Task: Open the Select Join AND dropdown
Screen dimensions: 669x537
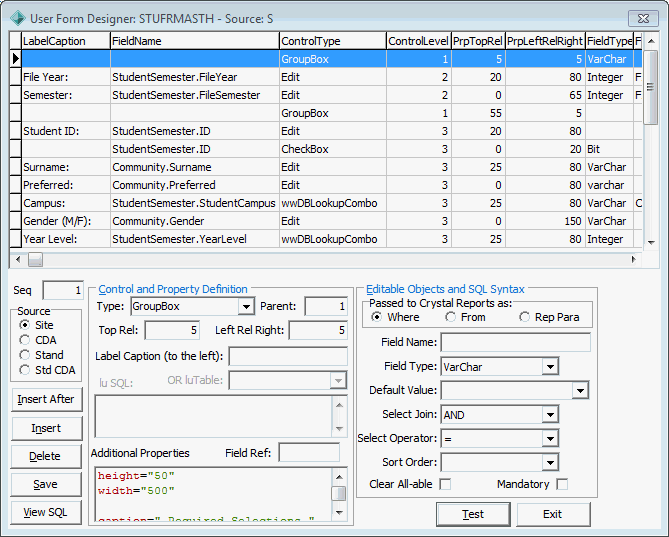Action: (550, 415)
